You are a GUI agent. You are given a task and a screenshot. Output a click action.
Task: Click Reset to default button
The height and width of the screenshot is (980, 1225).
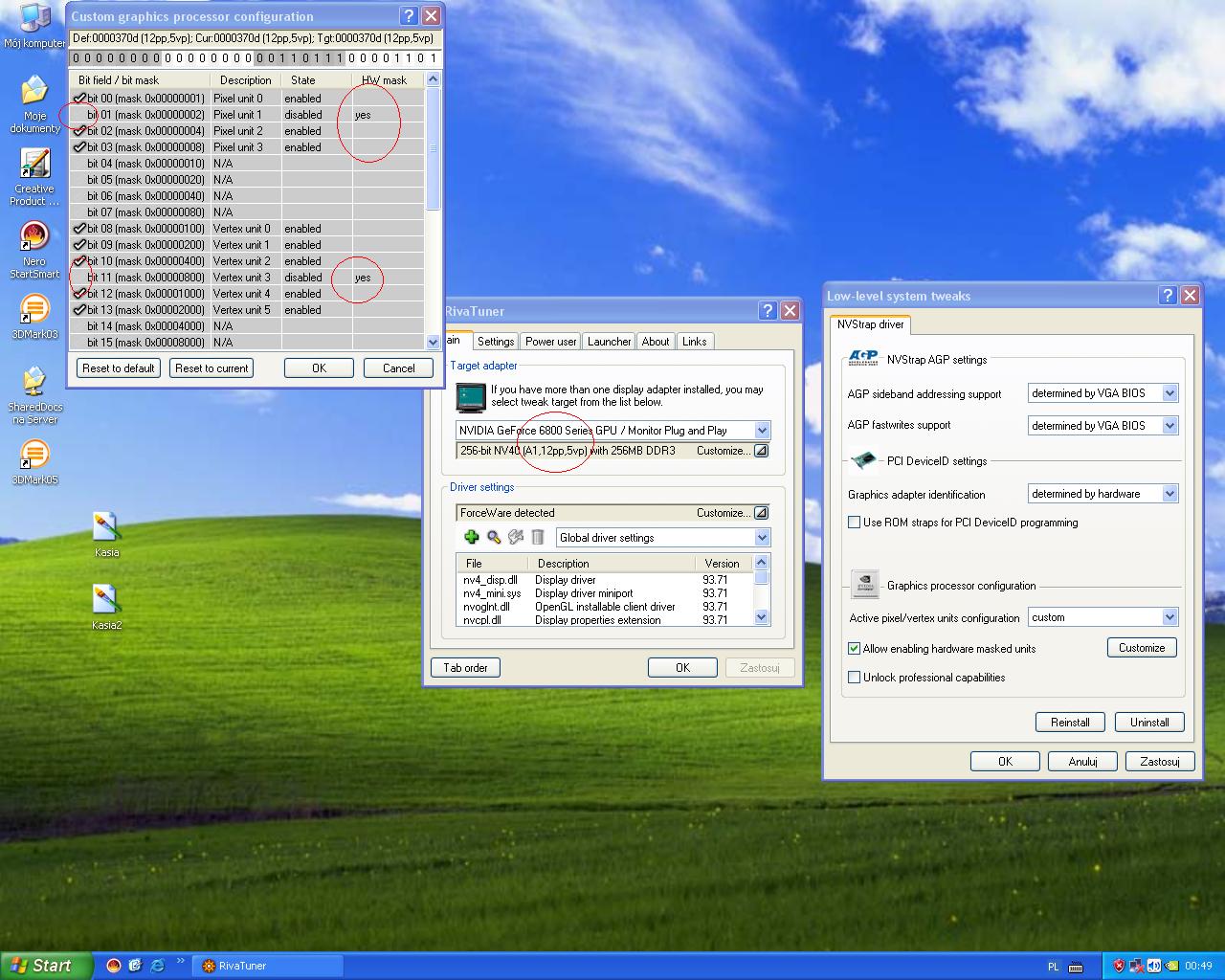click(119, 368)
